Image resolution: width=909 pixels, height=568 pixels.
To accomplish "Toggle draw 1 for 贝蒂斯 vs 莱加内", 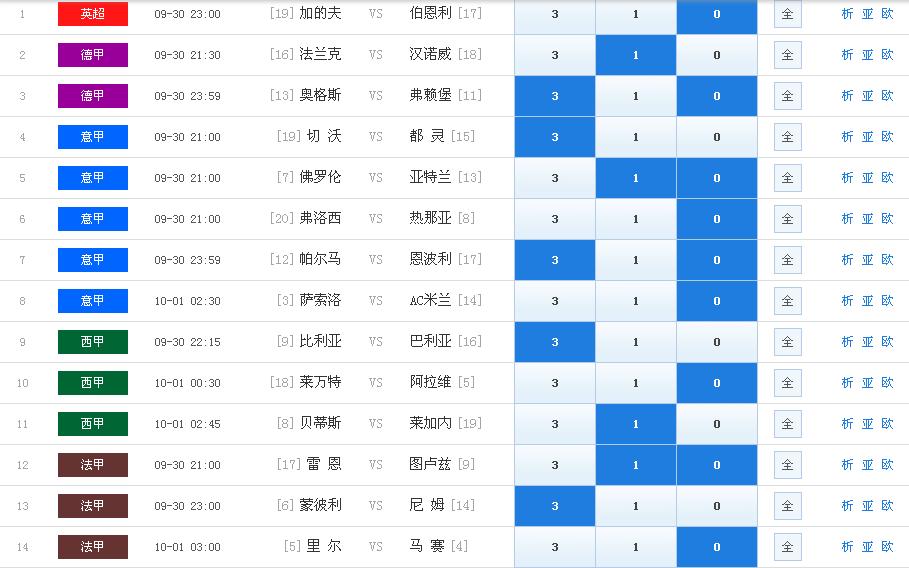I will 636,424.
